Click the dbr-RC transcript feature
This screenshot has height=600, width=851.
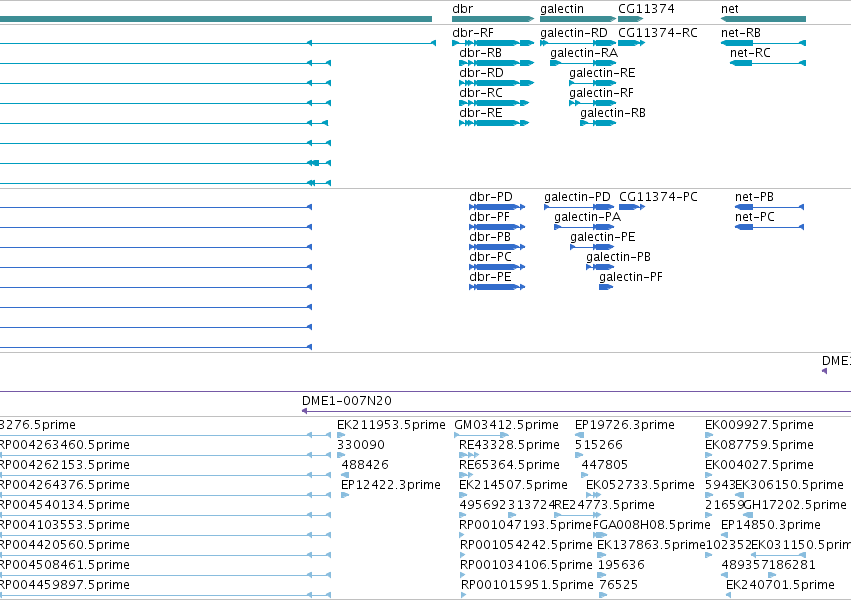point(494,103)
